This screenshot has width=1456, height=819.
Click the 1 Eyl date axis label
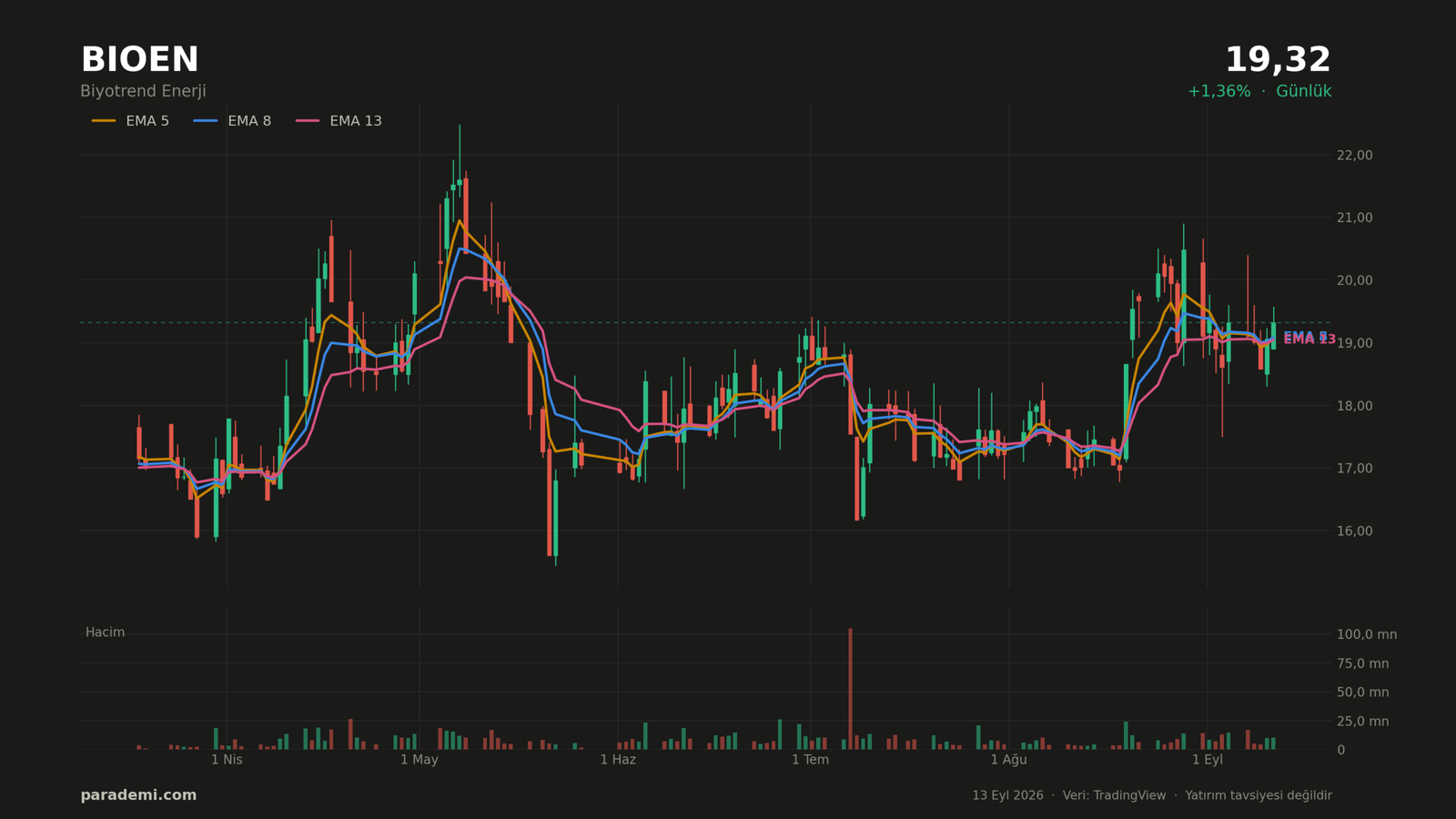[x=1208, y=760]
